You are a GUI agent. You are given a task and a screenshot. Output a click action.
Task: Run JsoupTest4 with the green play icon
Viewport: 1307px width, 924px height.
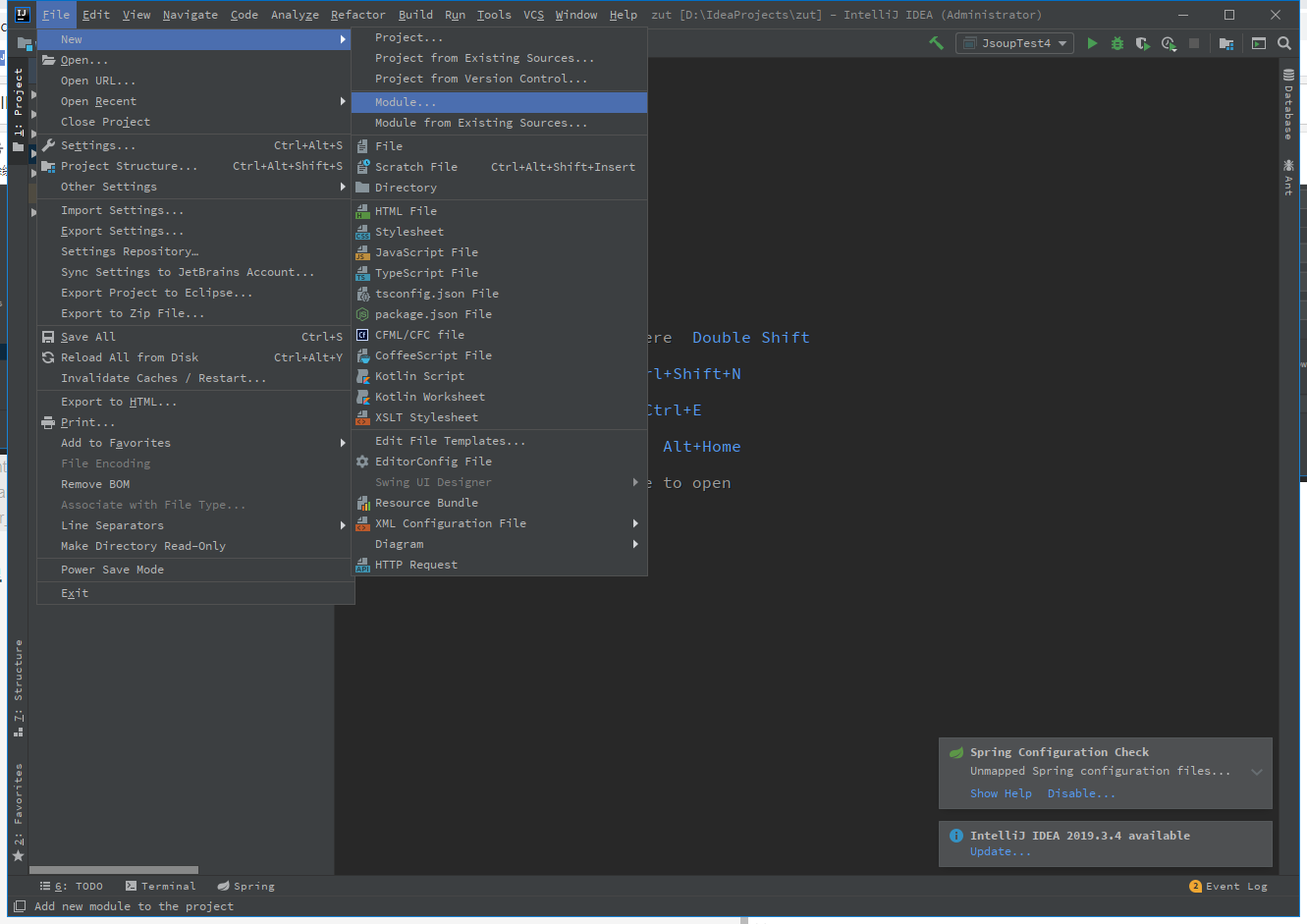pyautogui.click(x=1092, y=43)
